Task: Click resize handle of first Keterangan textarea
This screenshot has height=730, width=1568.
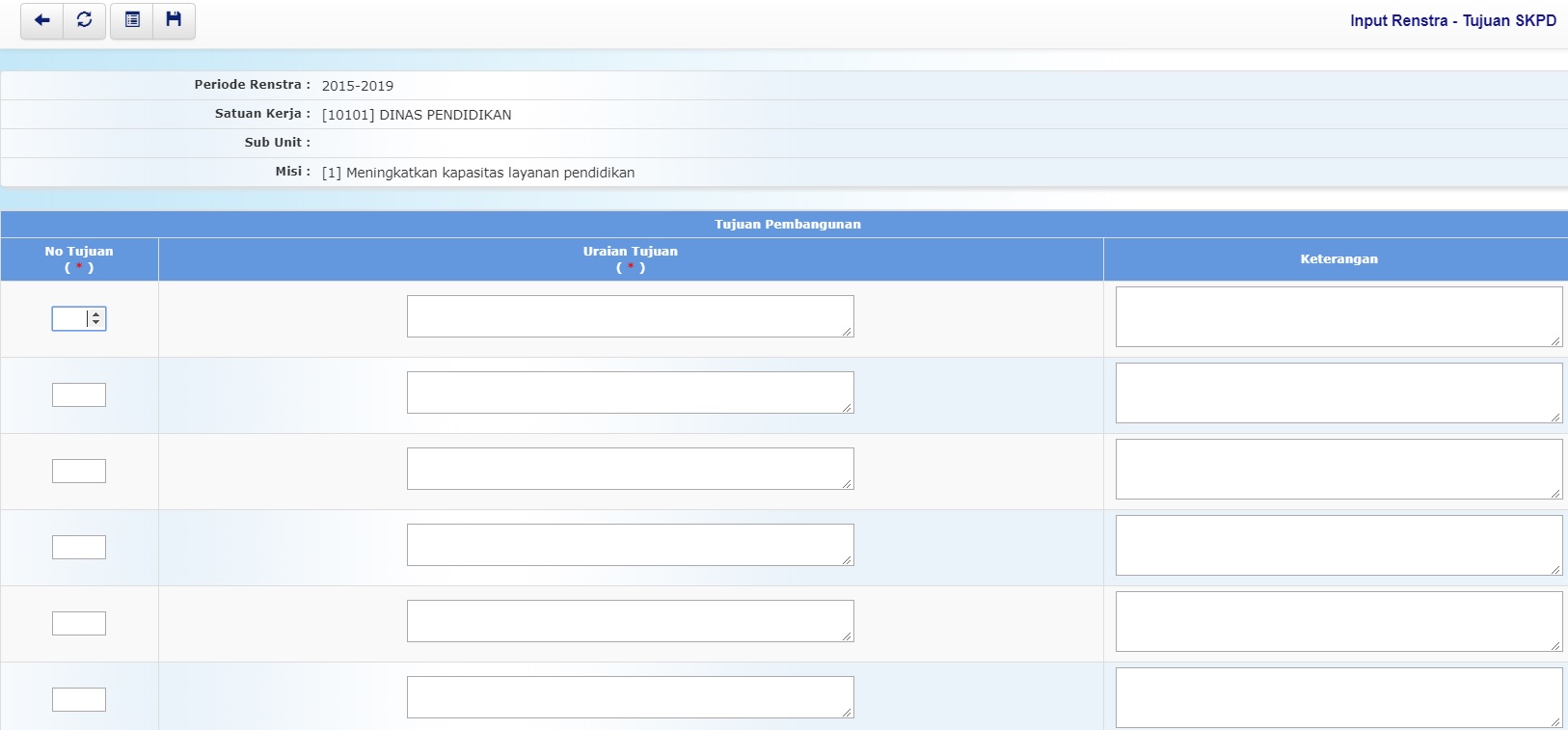Action: pos(1555,340)
